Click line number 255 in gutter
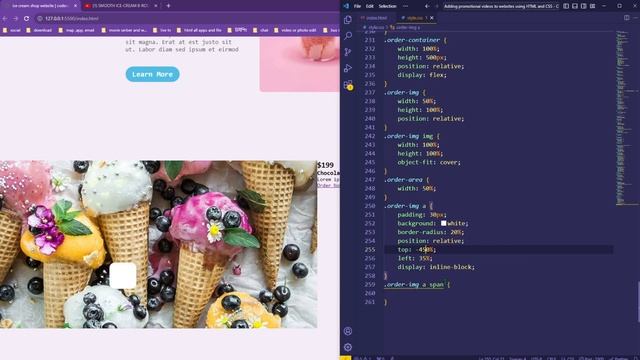The width and height of the screenshot is (640, 360). [370, 249]
